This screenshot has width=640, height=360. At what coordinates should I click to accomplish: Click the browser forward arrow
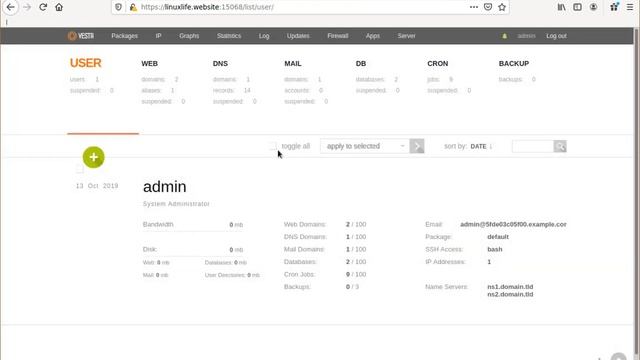point(27,7)
